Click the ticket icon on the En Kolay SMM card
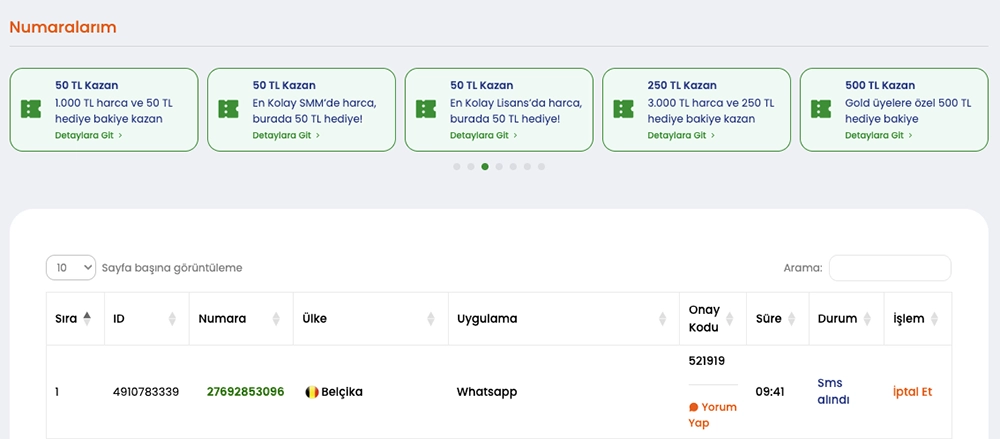 [x=229, y=109]
